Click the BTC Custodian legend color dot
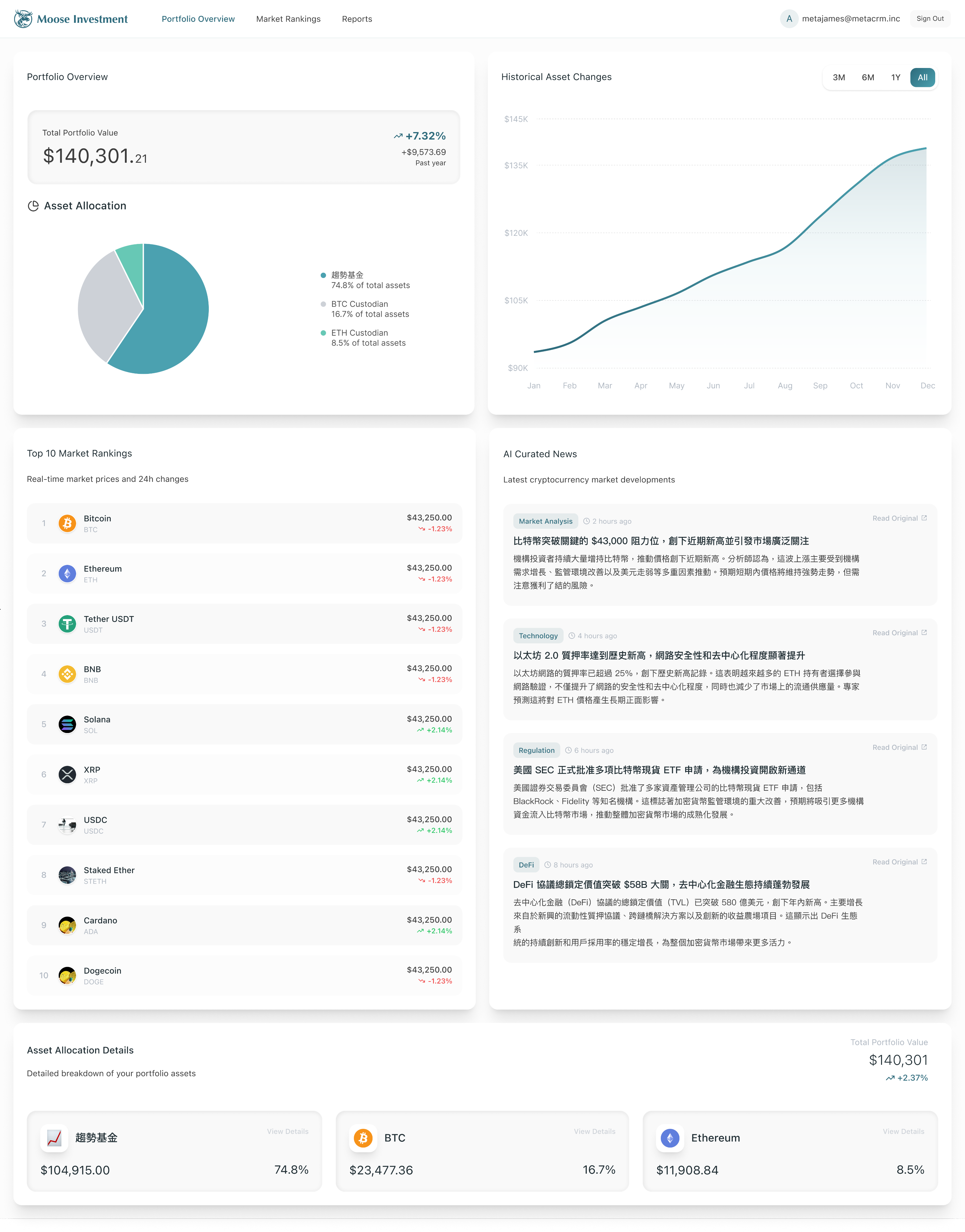The image size is (965, 1232). tap(323, 304)
